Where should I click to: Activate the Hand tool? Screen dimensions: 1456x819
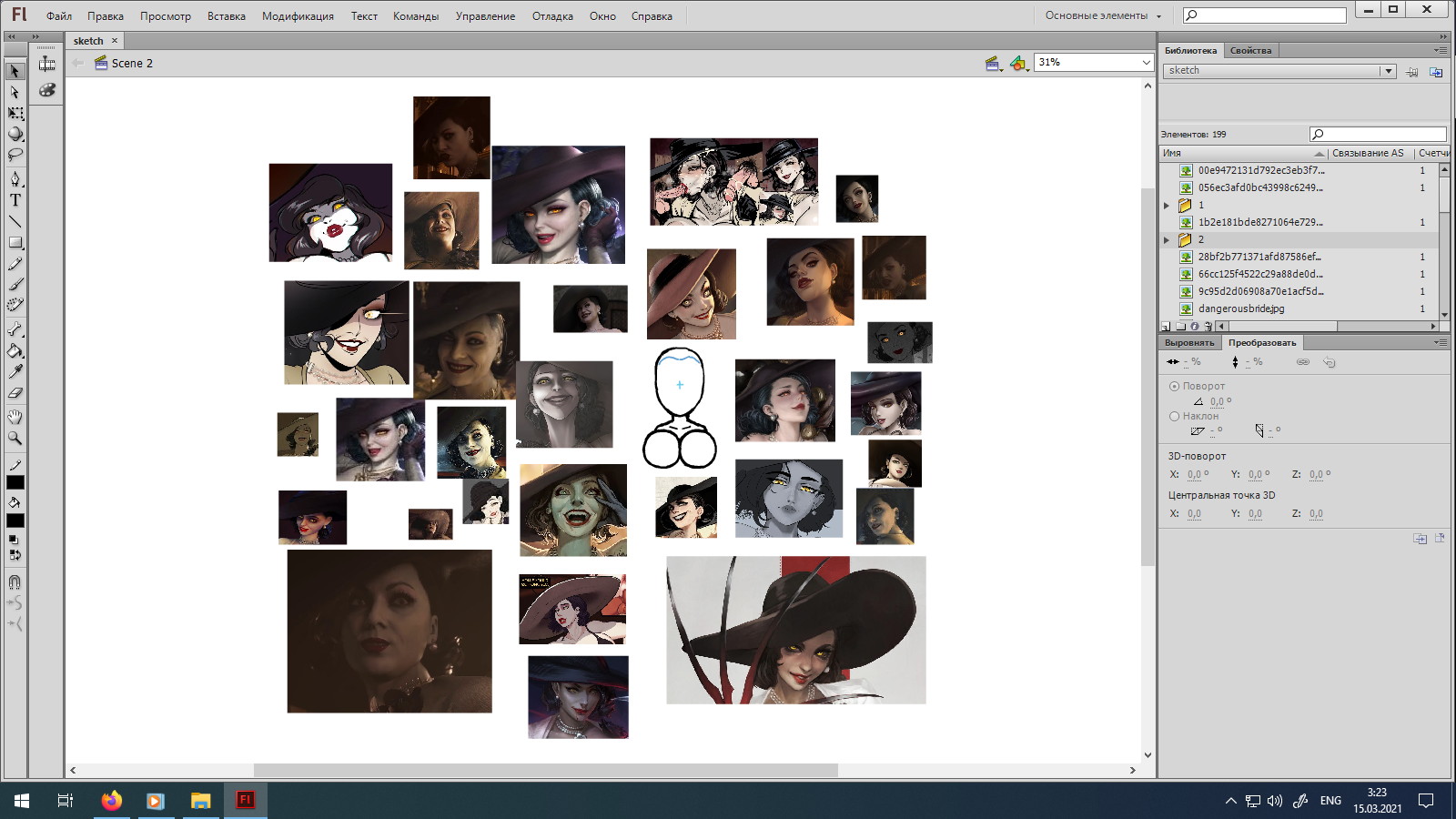tap(15, 417)
